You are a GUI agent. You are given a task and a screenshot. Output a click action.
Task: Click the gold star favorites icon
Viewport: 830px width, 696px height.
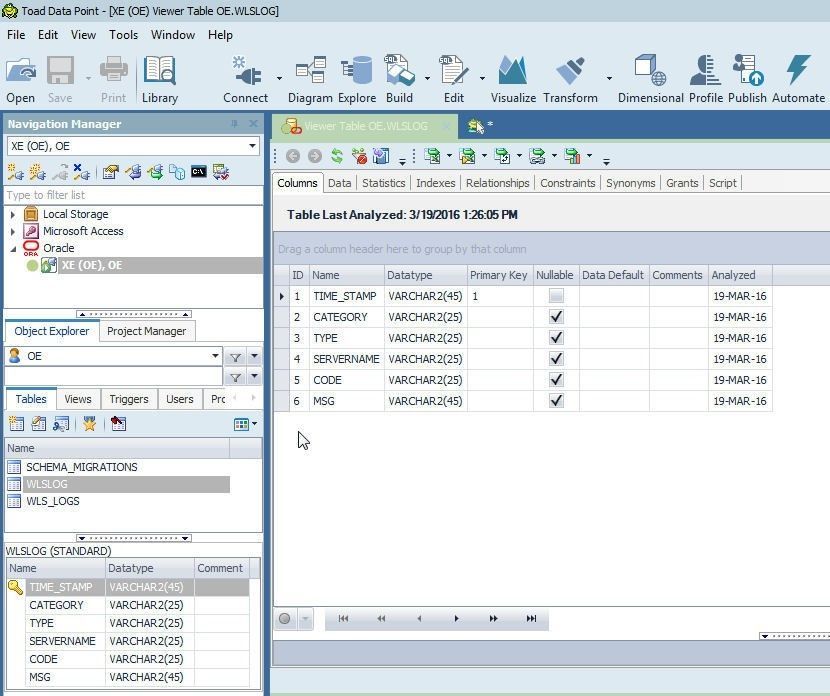pyautogui.click(x=89, y=424)
